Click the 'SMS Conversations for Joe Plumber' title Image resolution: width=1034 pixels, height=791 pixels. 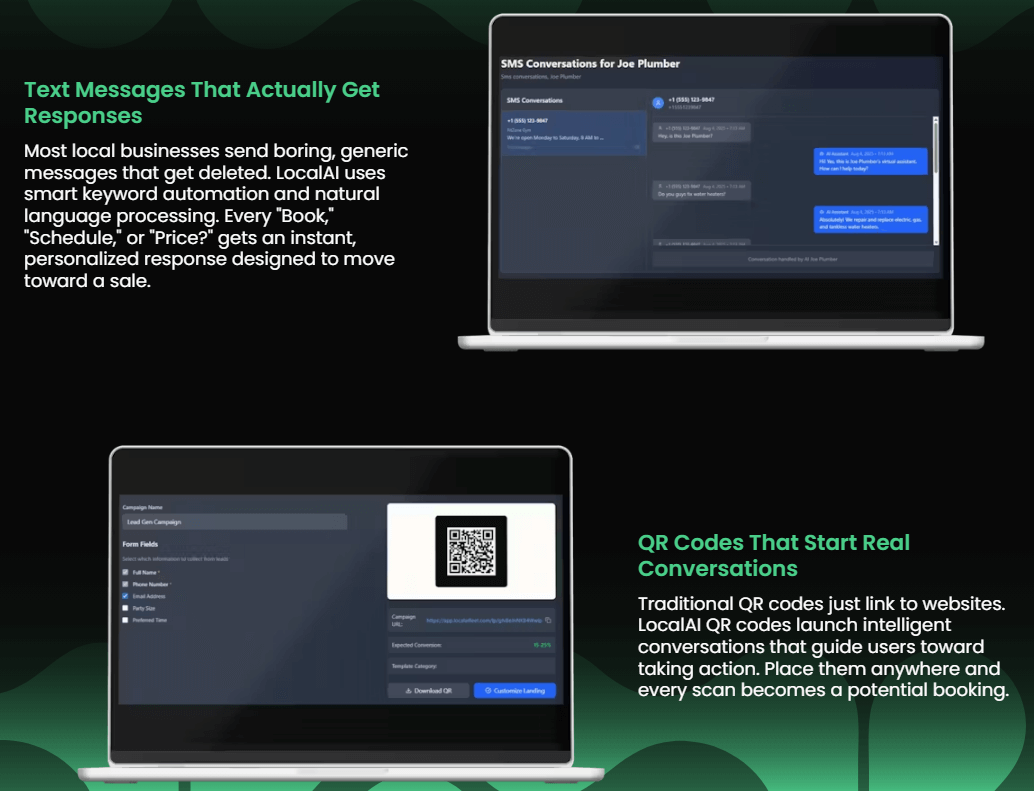click(x=590, y=64)
